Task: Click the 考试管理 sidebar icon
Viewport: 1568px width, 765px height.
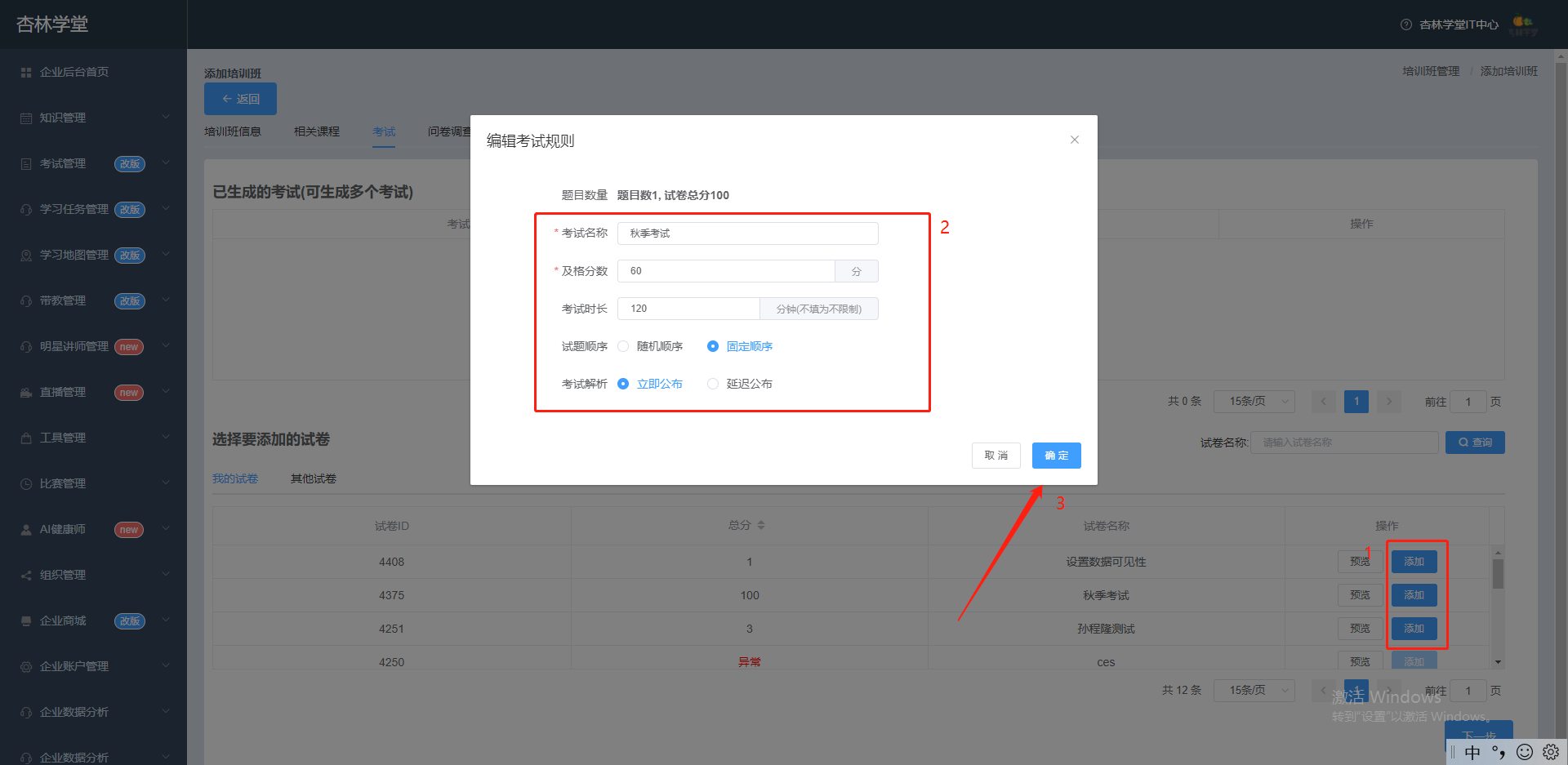Action: 26,164
